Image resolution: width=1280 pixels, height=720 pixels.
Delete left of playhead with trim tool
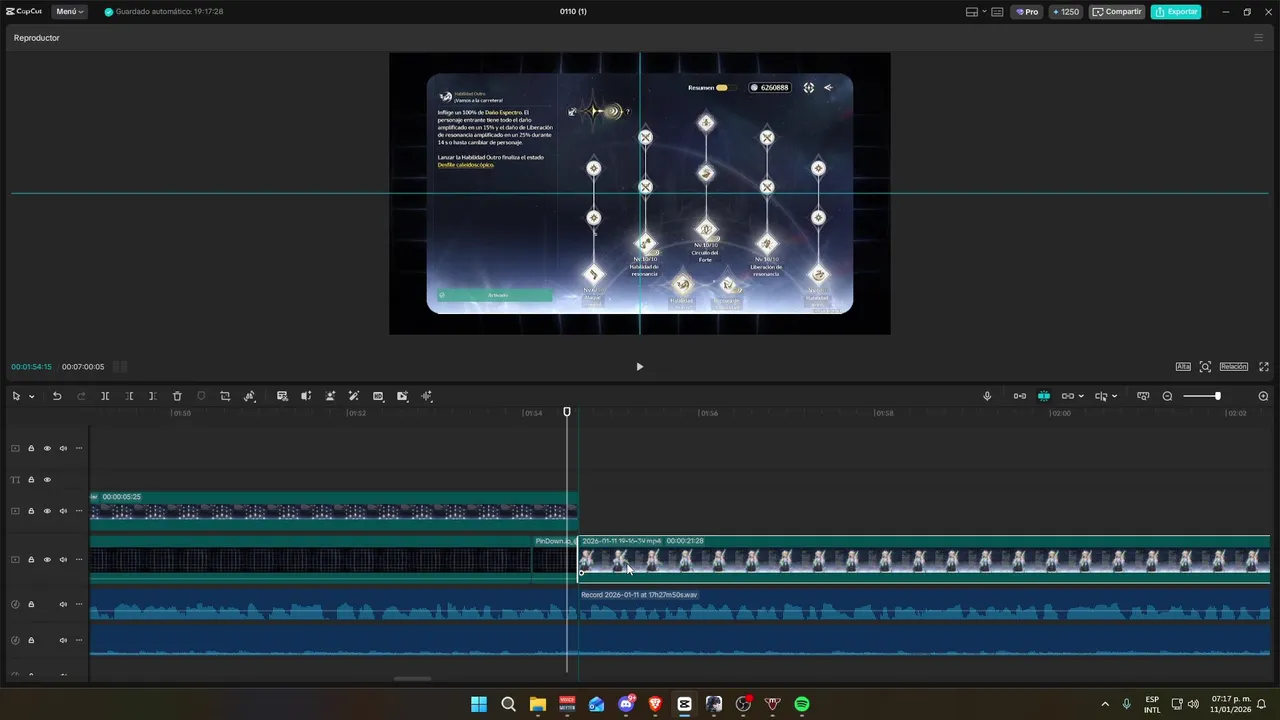pos(129,397)
